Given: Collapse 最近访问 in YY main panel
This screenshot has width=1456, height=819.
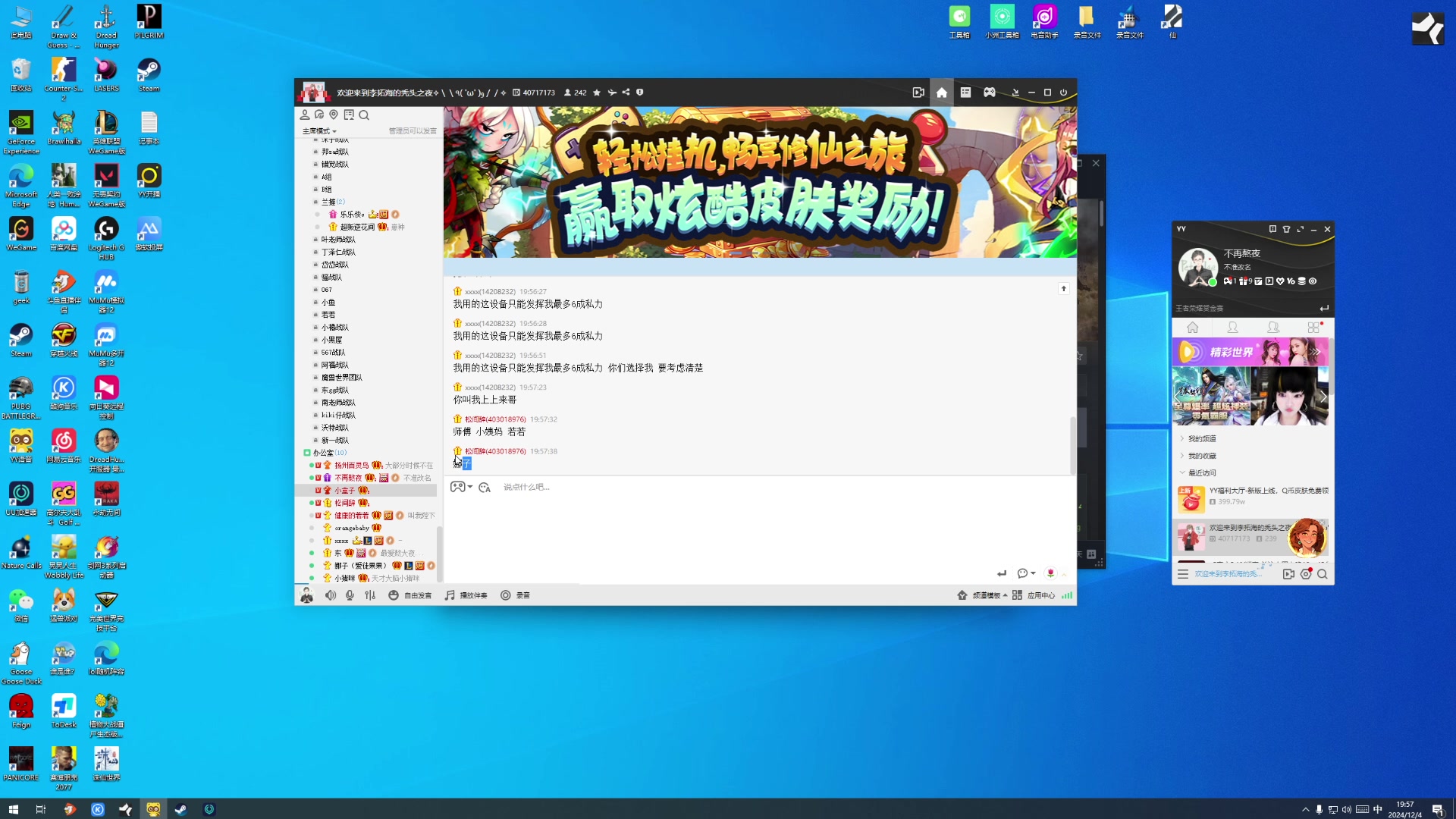Looking at the screenshot, I should click(x=1198, y=473).
